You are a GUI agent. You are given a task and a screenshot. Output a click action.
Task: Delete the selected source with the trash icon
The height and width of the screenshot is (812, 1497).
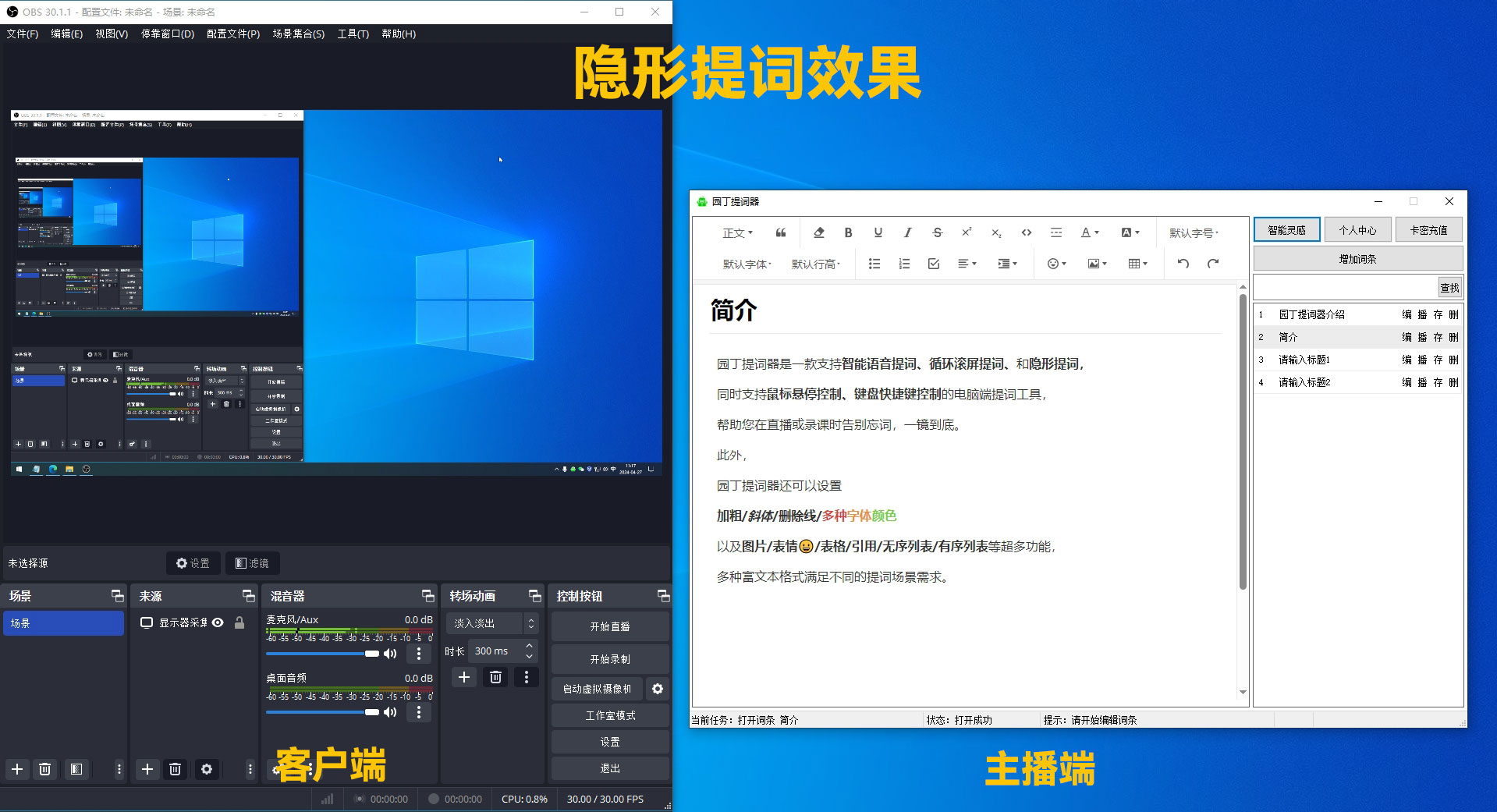pos(176,769)
